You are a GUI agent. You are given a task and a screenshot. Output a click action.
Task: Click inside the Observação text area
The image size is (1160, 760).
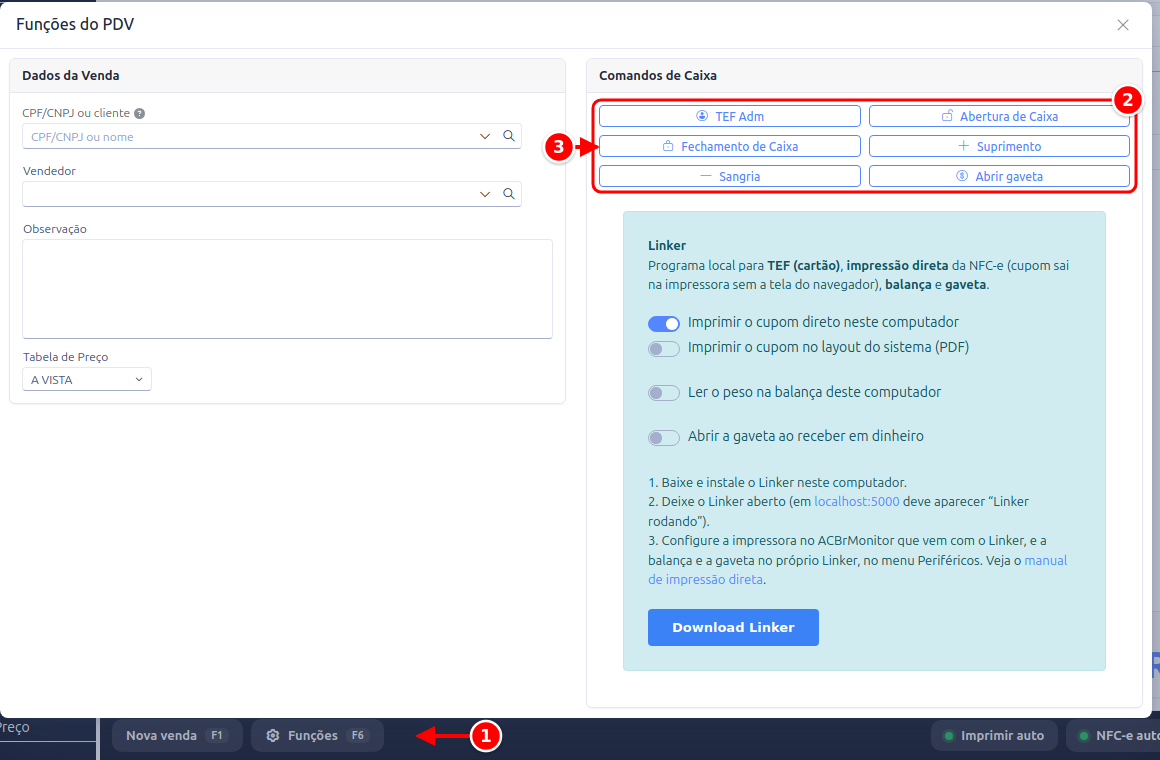[287, 289]
